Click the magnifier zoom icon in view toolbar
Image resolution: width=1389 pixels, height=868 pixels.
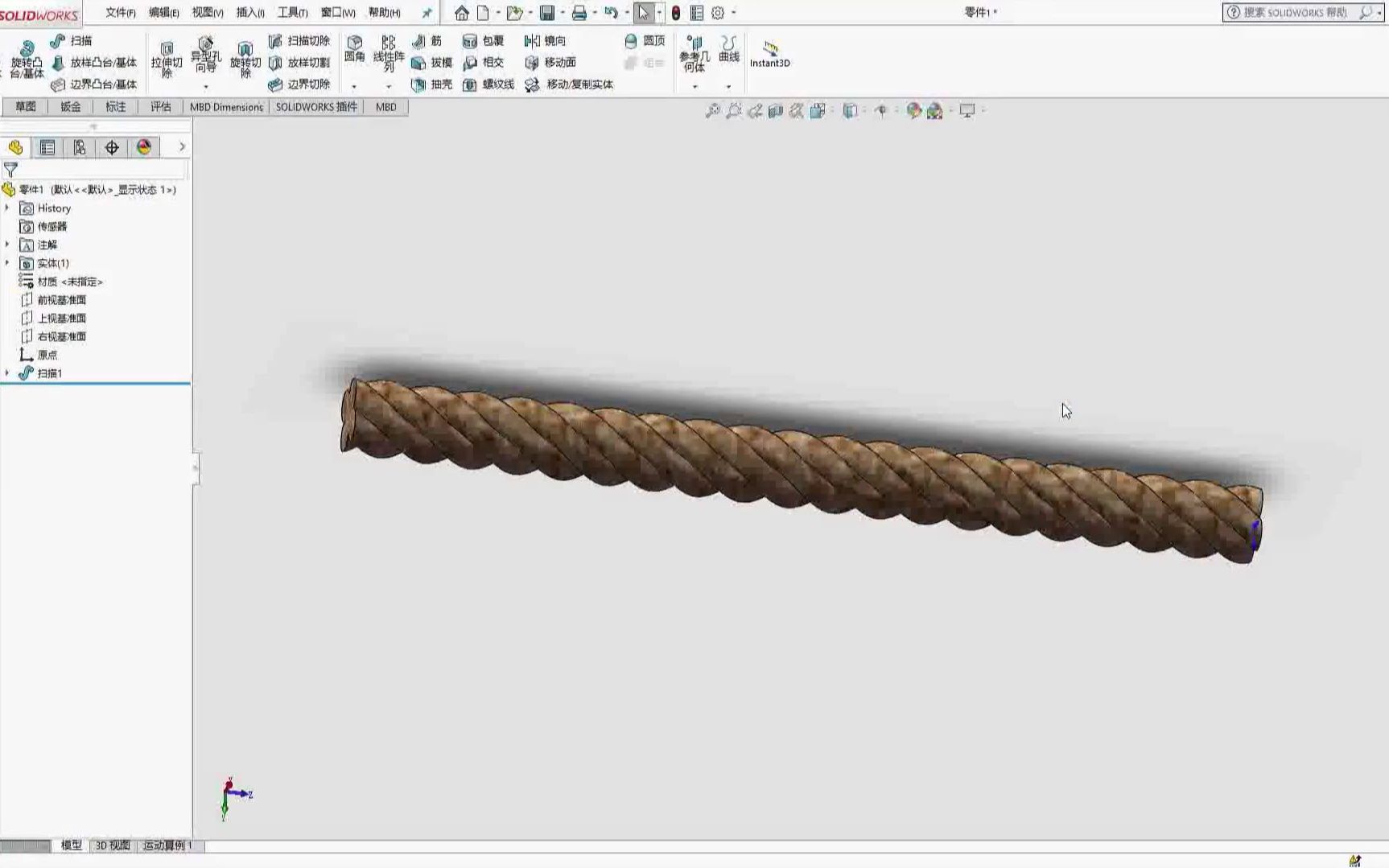(712, 110)
